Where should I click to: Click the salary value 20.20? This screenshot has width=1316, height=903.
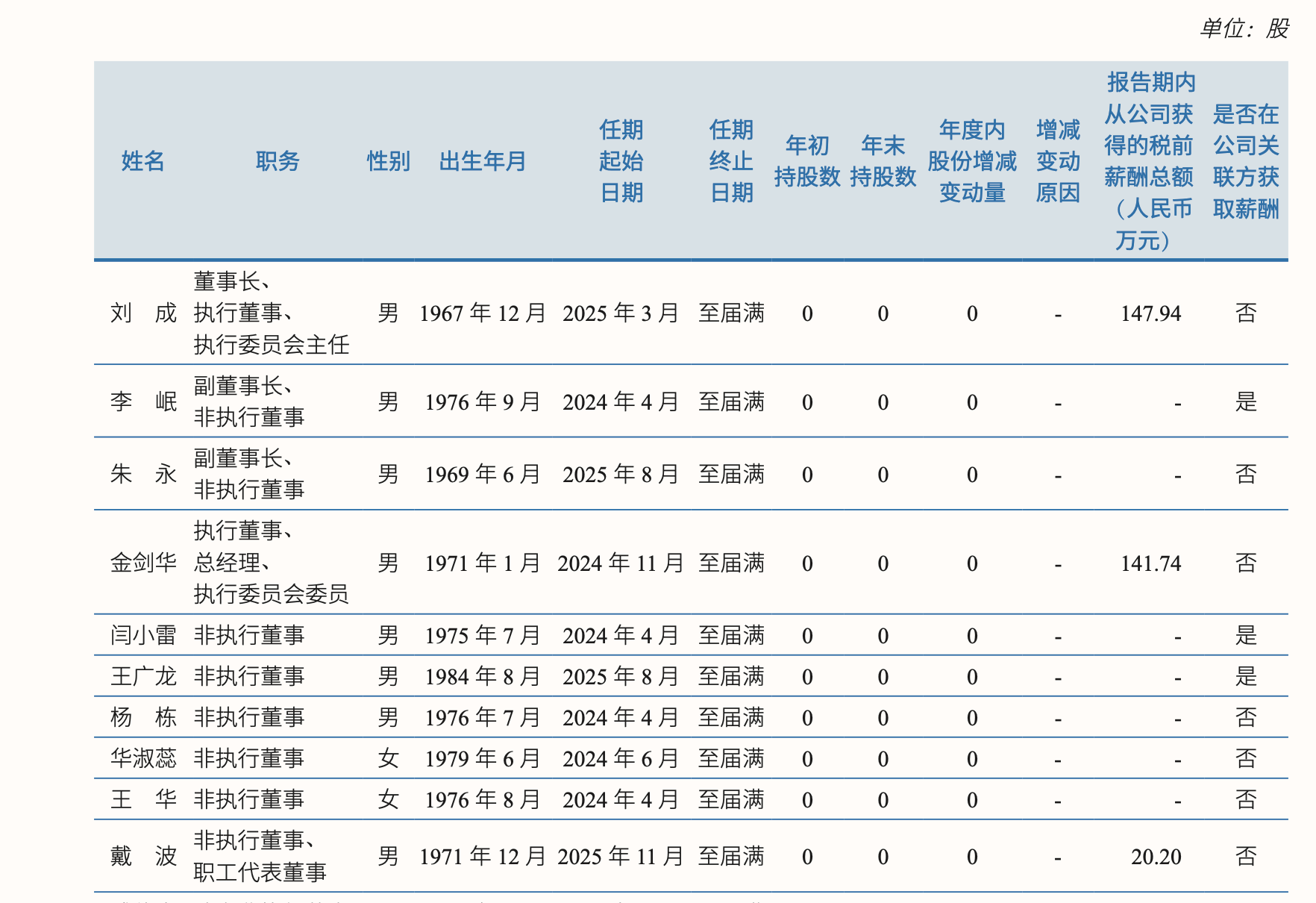pyautogui.click(x=1156, y=857)
